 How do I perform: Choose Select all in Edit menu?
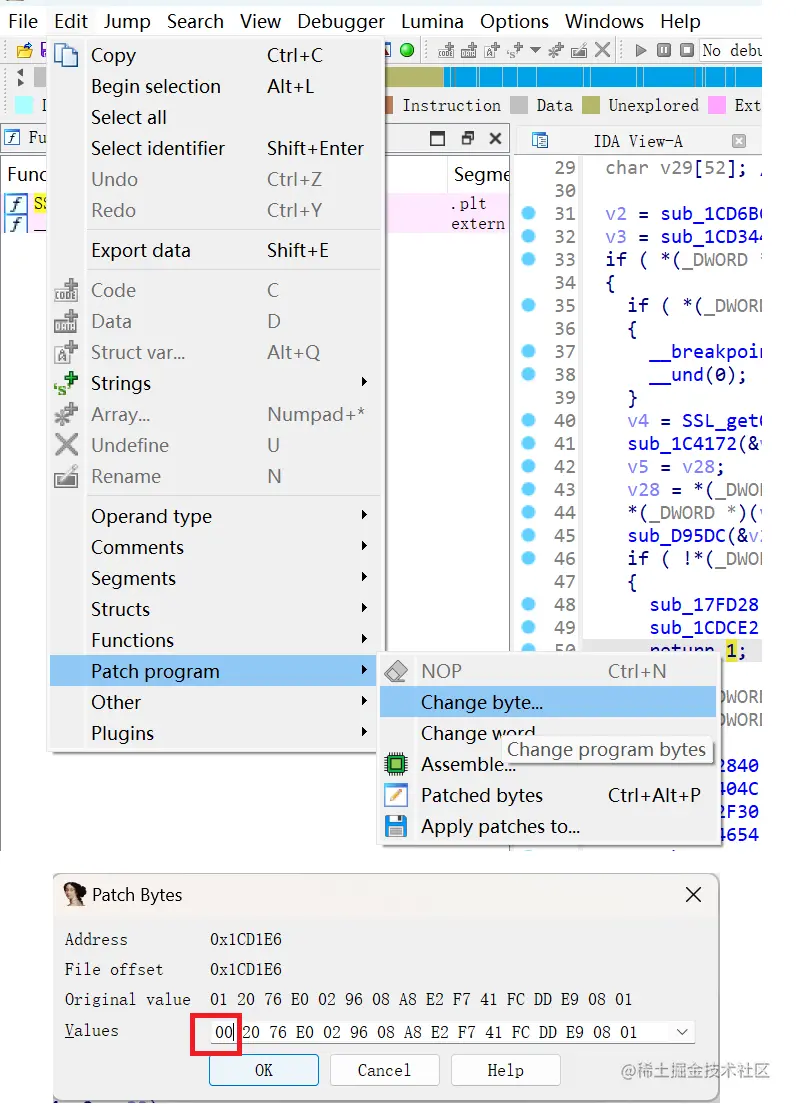tap(216, 117)
